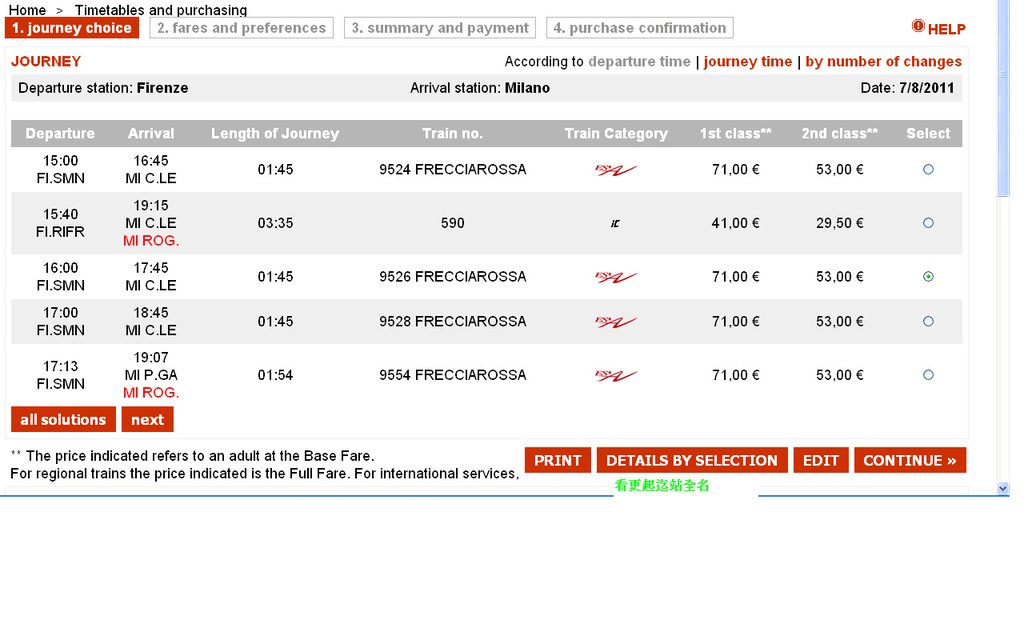This screenshot has width=1024, height=640.
Task: Click the 29,50 € second class price
Action: tap(840, 223)
